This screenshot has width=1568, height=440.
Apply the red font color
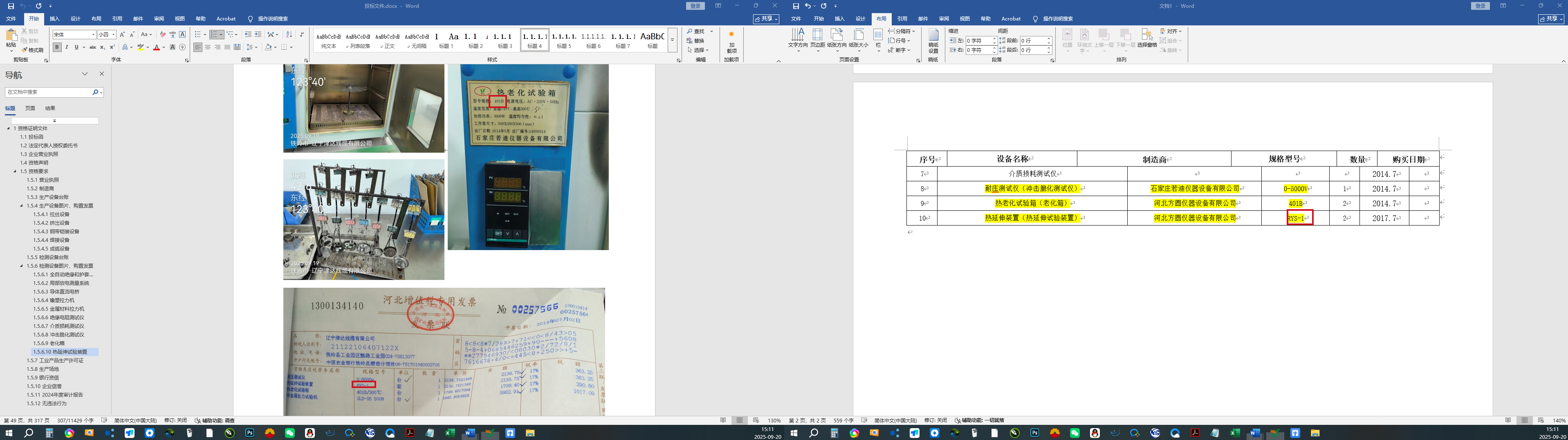(x=157, y=47)
